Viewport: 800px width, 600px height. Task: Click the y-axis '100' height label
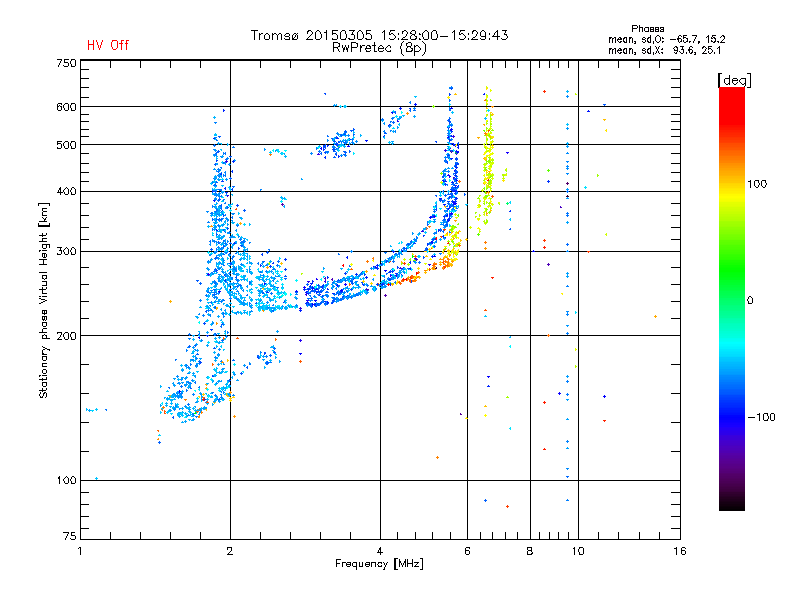66,480
